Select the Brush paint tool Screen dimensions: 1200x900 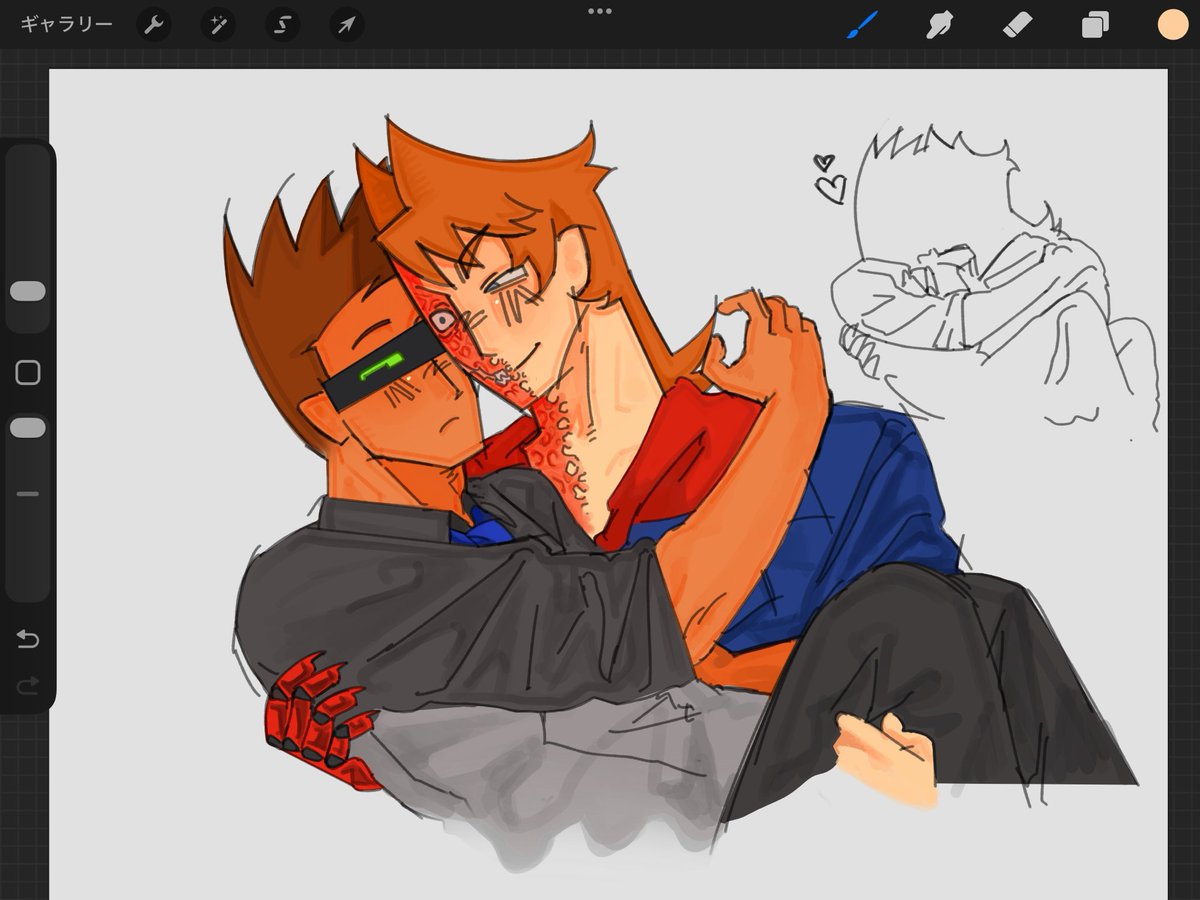tap(861, 25)
